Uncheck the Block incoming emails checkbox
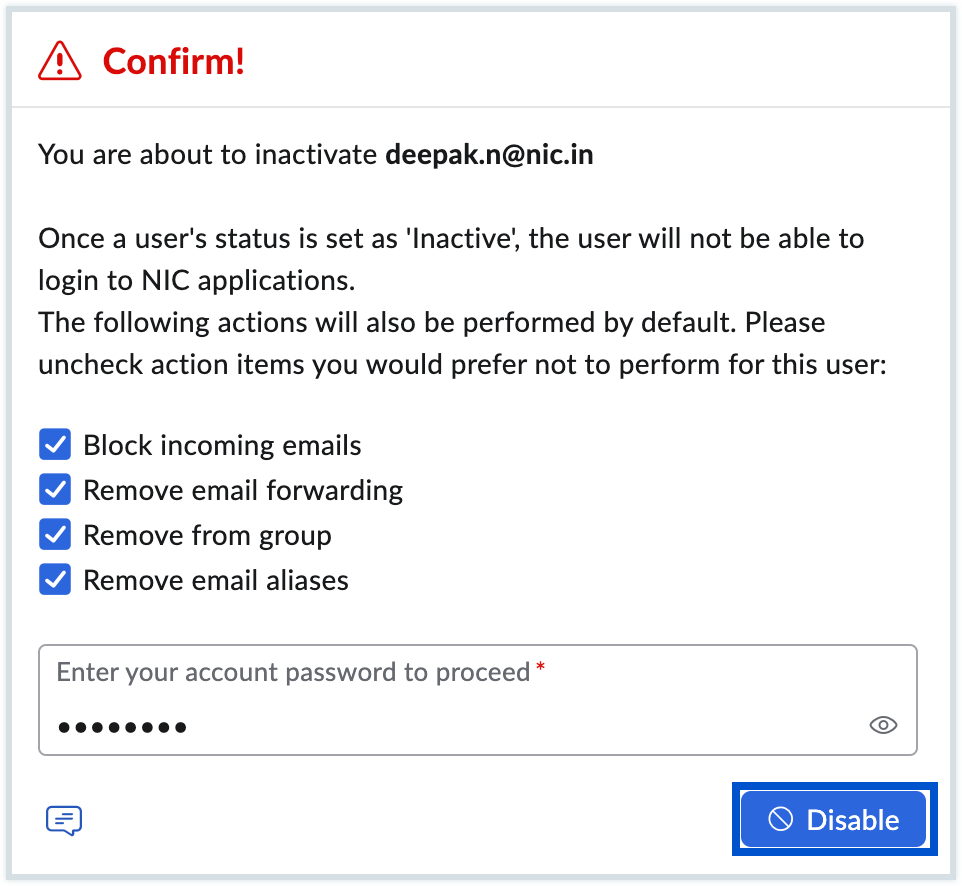 point(55,444)
